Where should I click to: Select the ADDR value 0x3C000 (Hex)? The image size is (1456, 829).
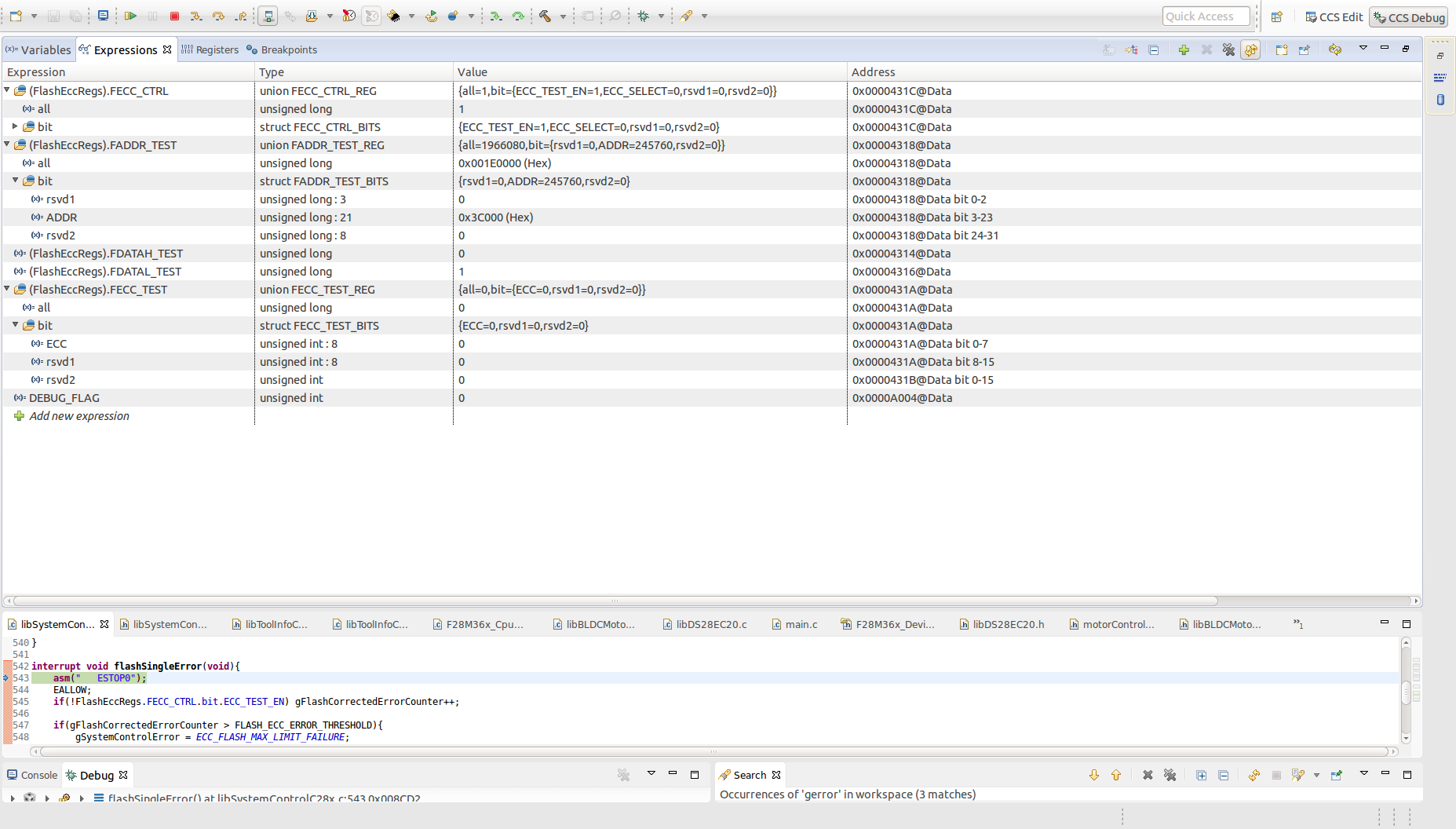coord(496,217)
